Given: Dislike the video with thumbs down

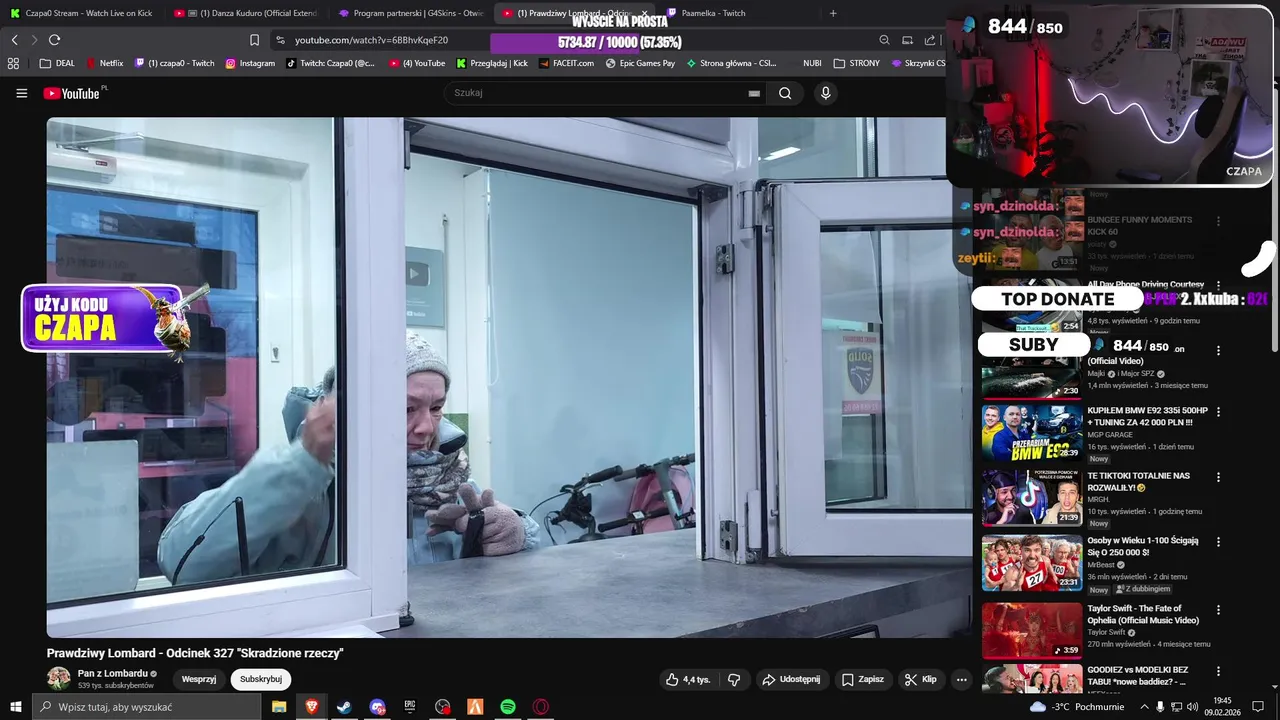Looking at the screenshot, I should 734,679.
